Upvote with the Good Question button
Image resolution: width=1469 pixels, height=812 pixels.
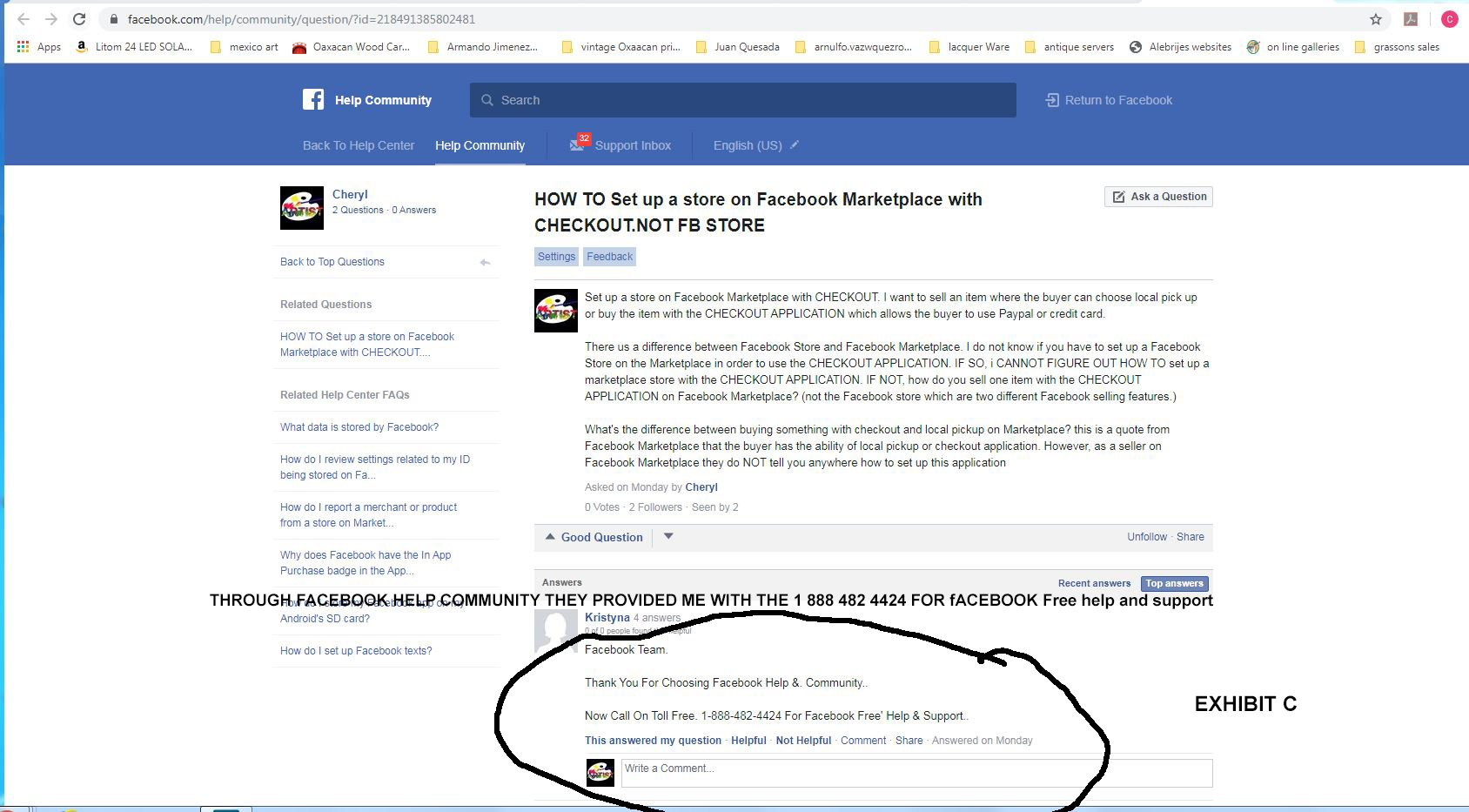(594, 537)
